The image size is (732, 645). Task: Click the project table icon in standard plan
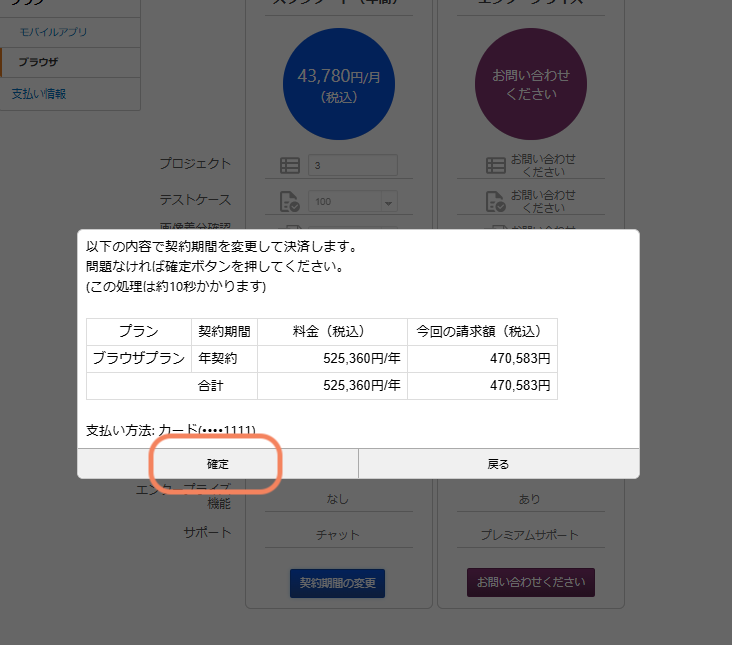(290, 165)
